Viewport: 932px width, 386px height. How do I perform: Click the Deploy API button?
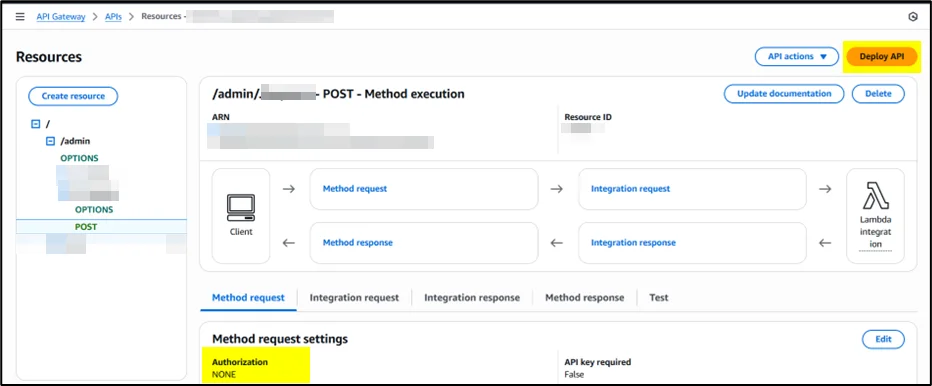point(881,57)
